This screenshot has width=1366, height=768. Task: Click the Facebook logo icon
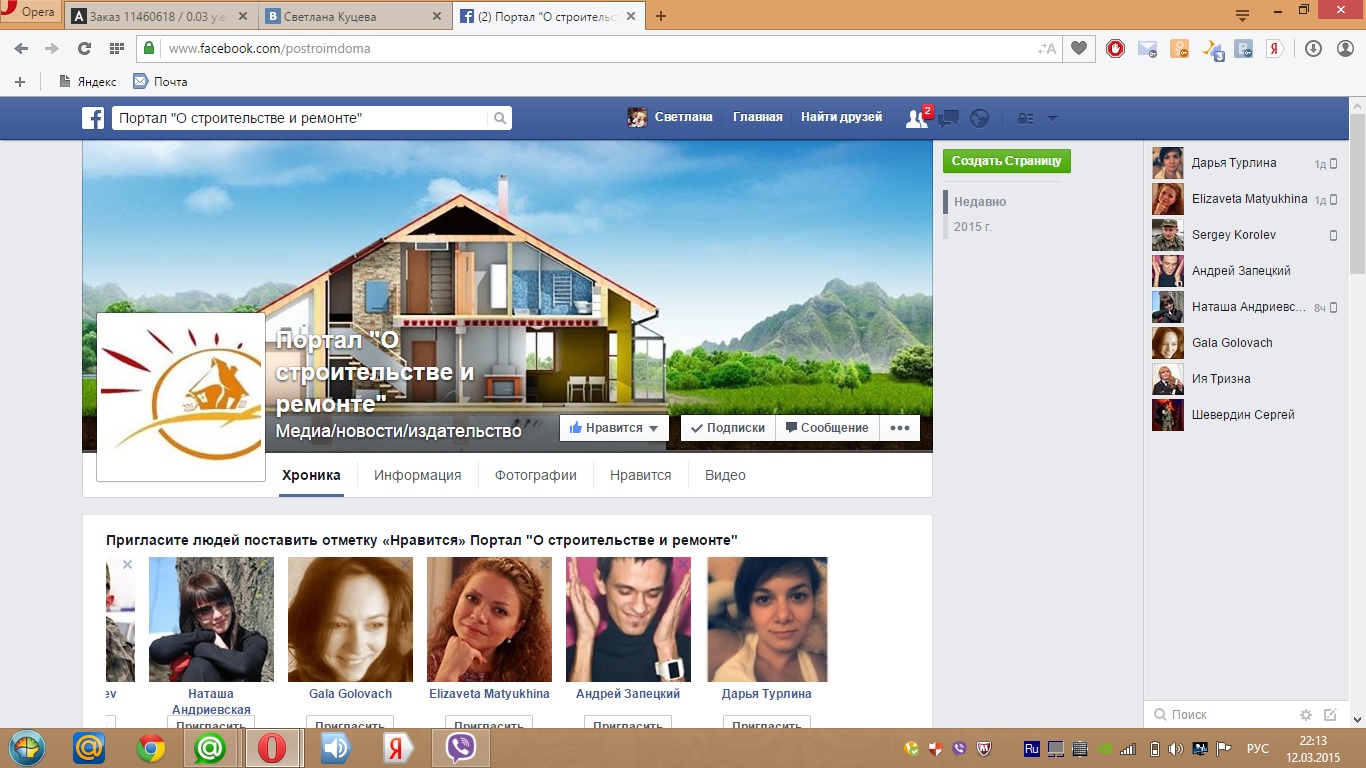93,118
